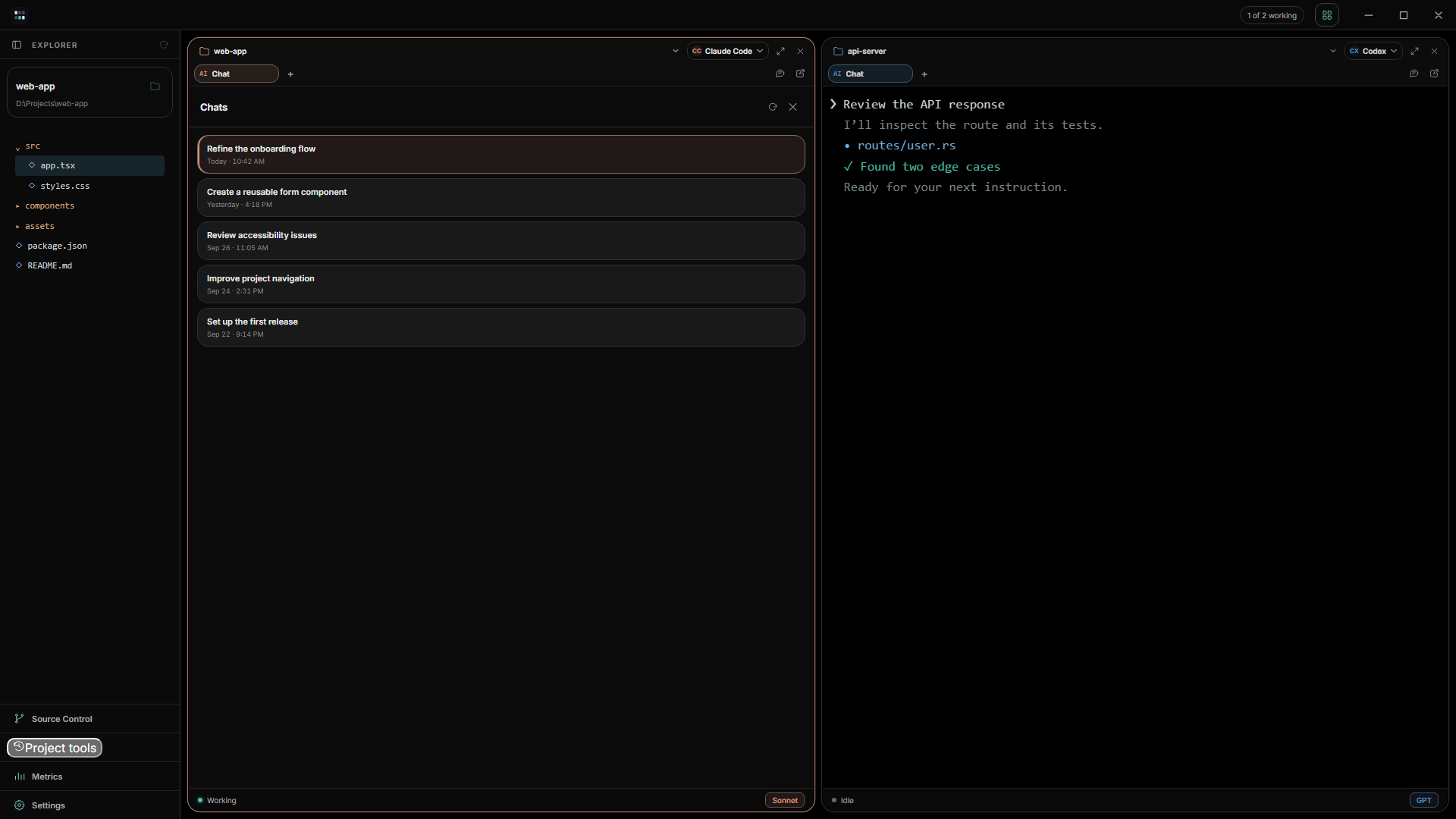Toggle the Explorer sidebar panel icon
This screenshot has height=819, width=1456.
[17, 45]
